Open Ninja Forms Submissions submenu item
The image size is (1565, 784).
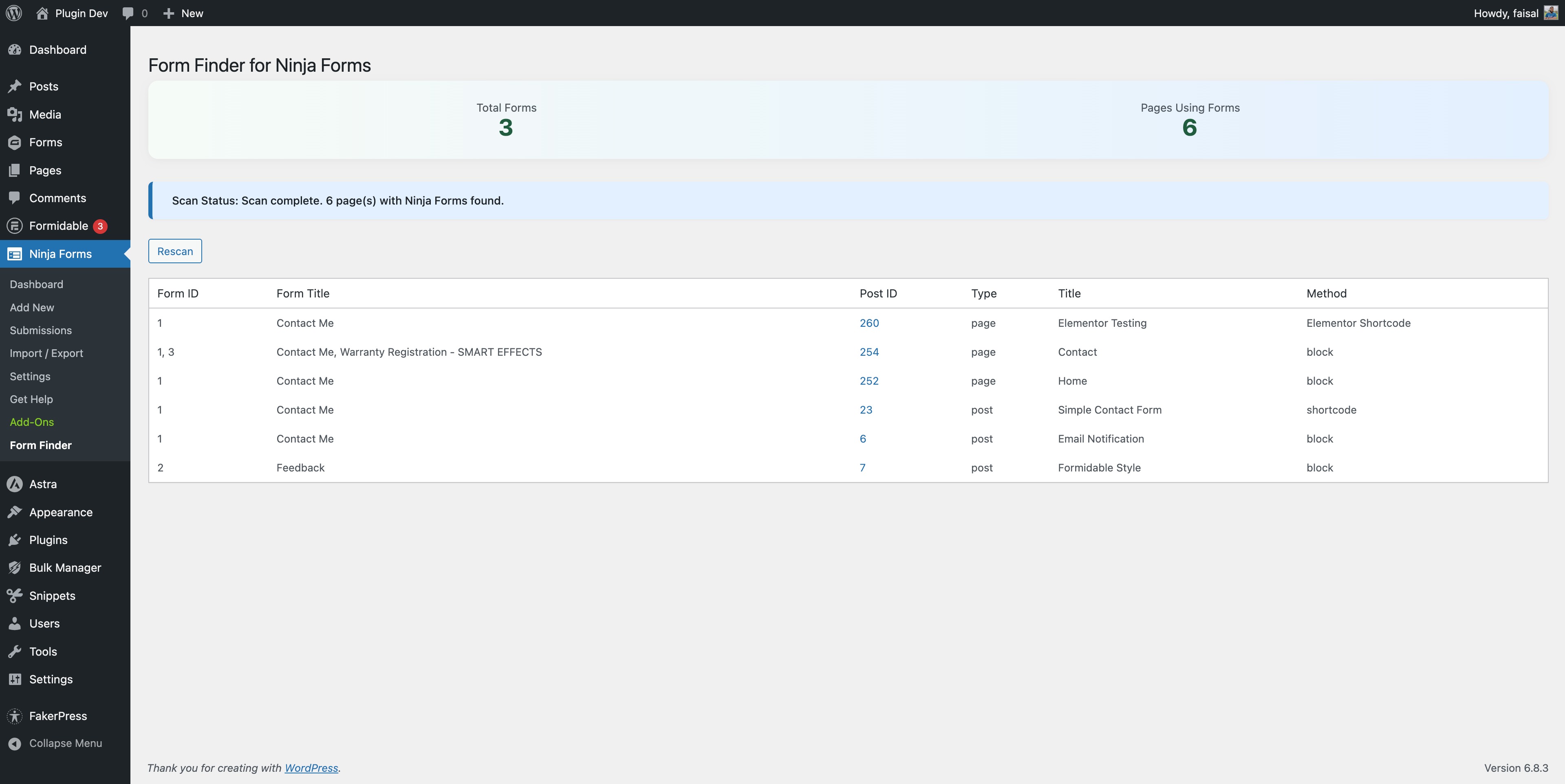(41, 330)
